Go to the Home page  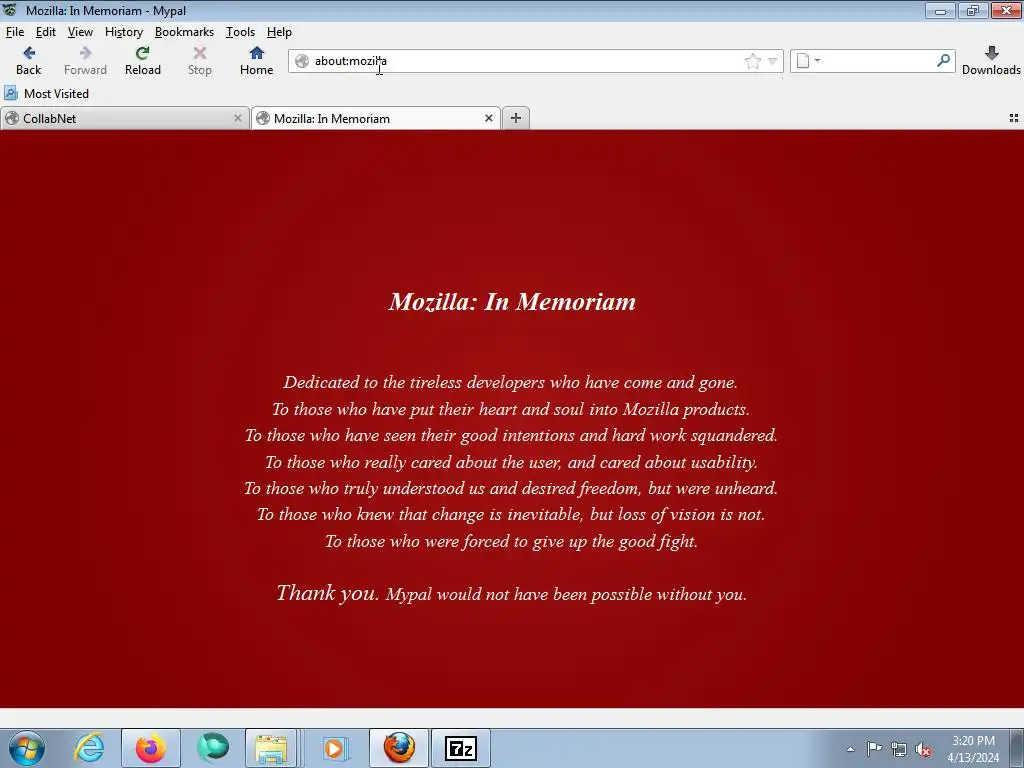[x=256, y=61]
